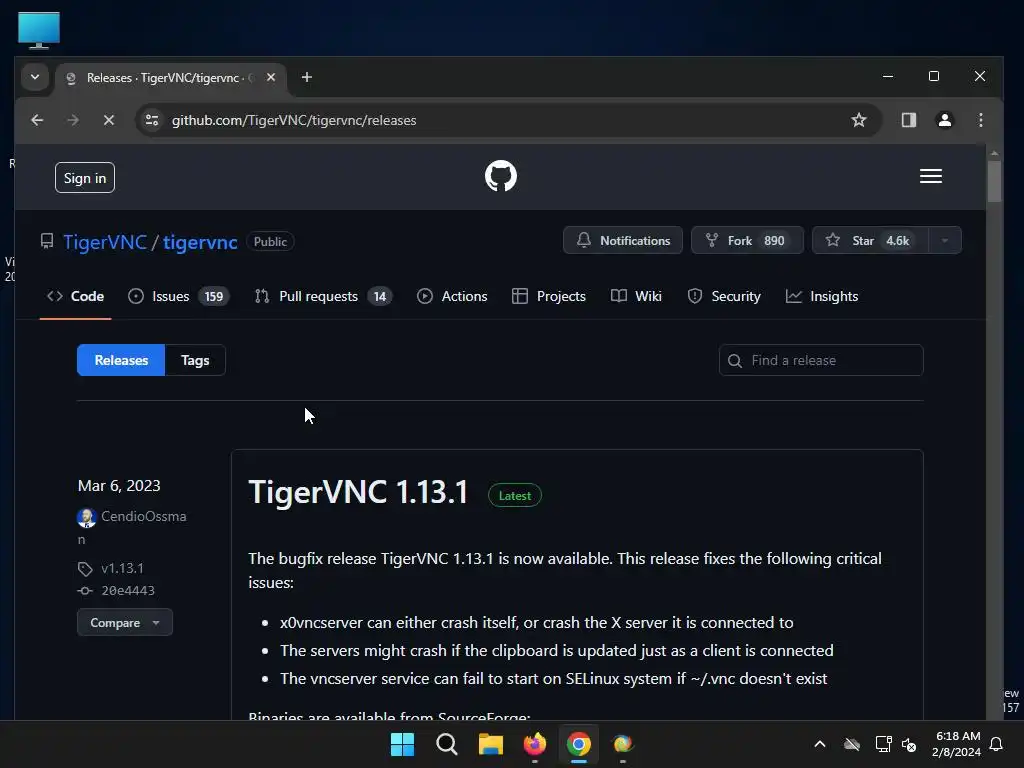Viewport: 1024px width, 768px height.
Task: Open the v1.13.1 tag link
Action: click(122, 568)
